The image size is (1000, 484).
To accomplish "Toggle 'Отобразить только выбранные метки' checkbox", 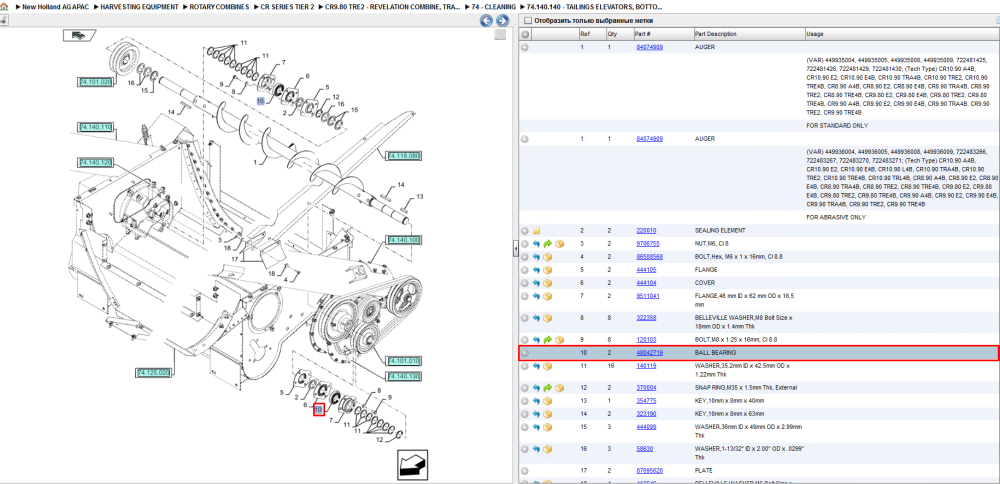I will [x=527, y=20].
